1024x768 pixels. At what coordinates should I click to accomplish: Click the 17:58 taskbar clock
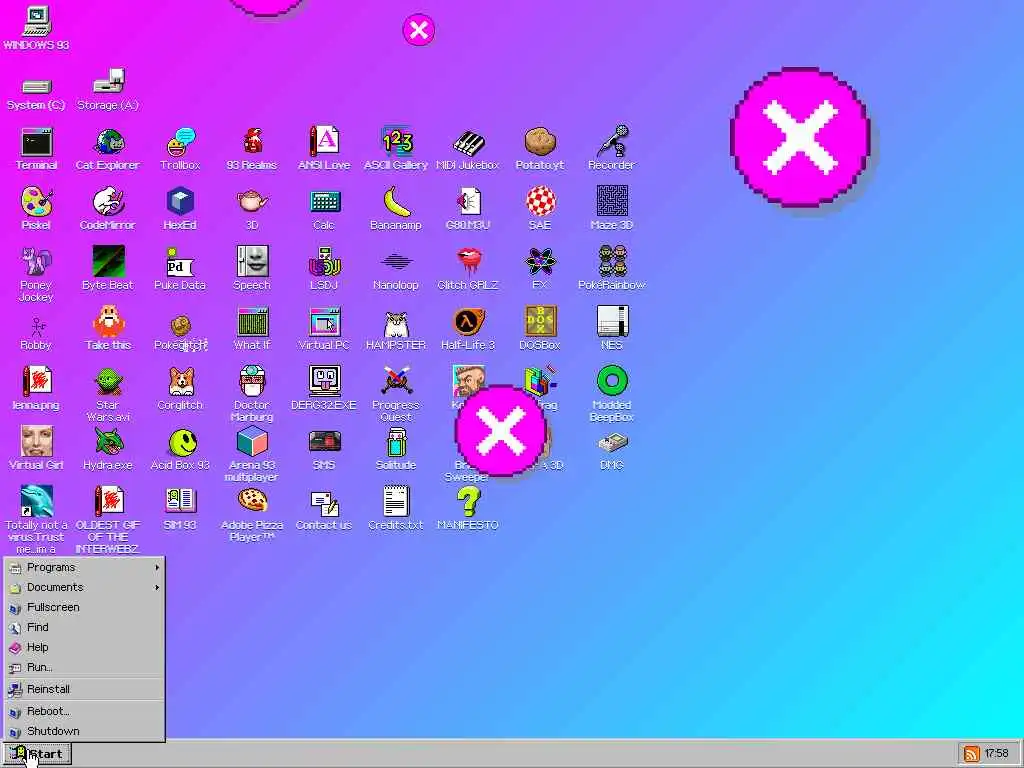click(x=997, y=754)
